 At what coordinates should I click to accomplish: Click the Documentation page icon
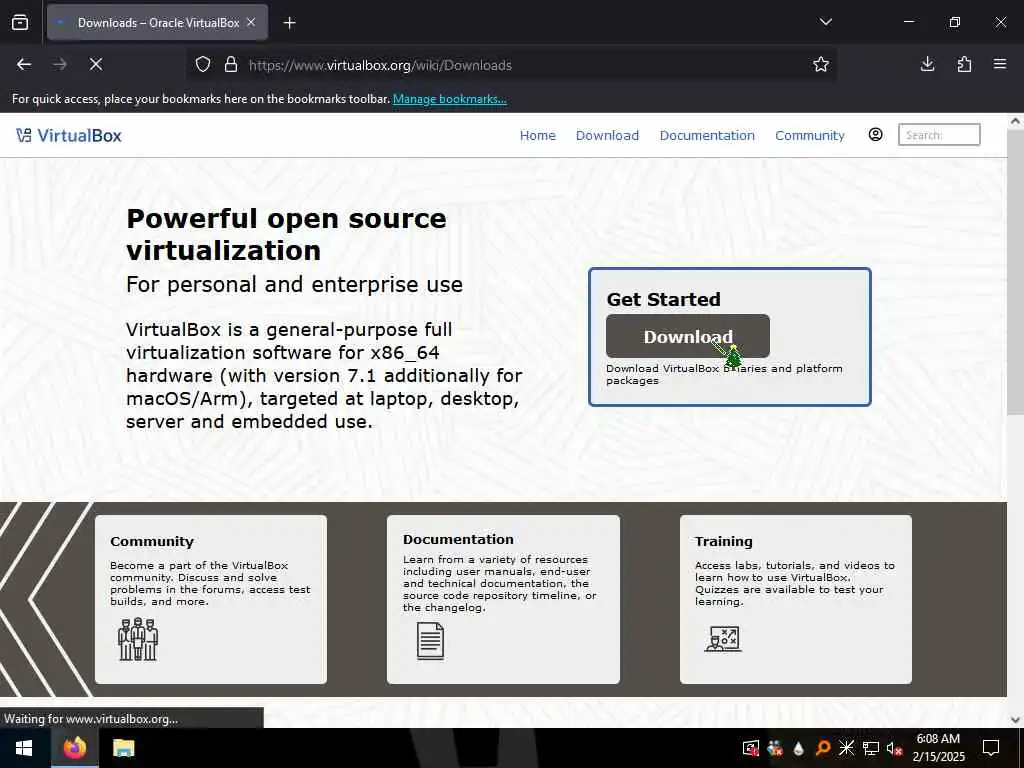(430, 641)
